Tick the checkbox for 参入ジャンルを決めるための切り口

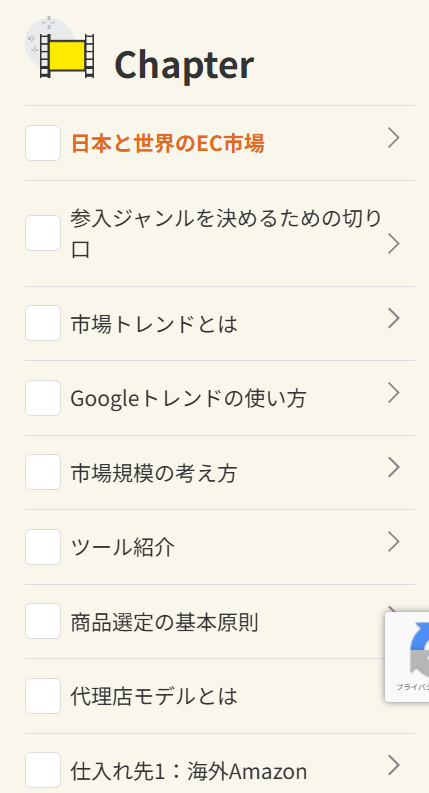click(x=43, y=233)
